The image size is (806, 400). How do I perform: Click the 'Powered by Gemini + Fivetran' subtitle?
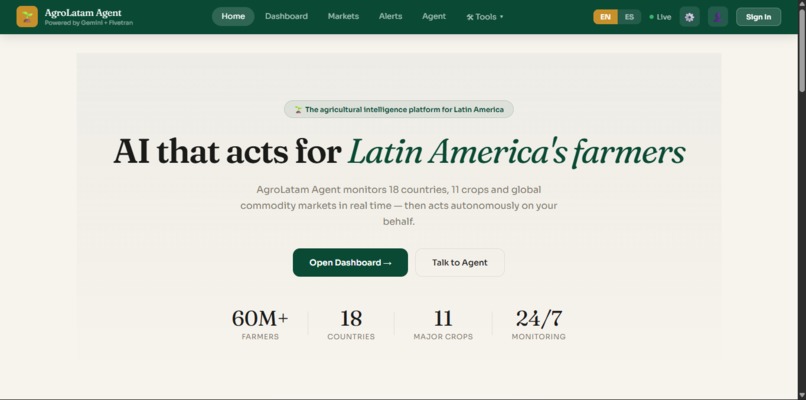[88, 23]
